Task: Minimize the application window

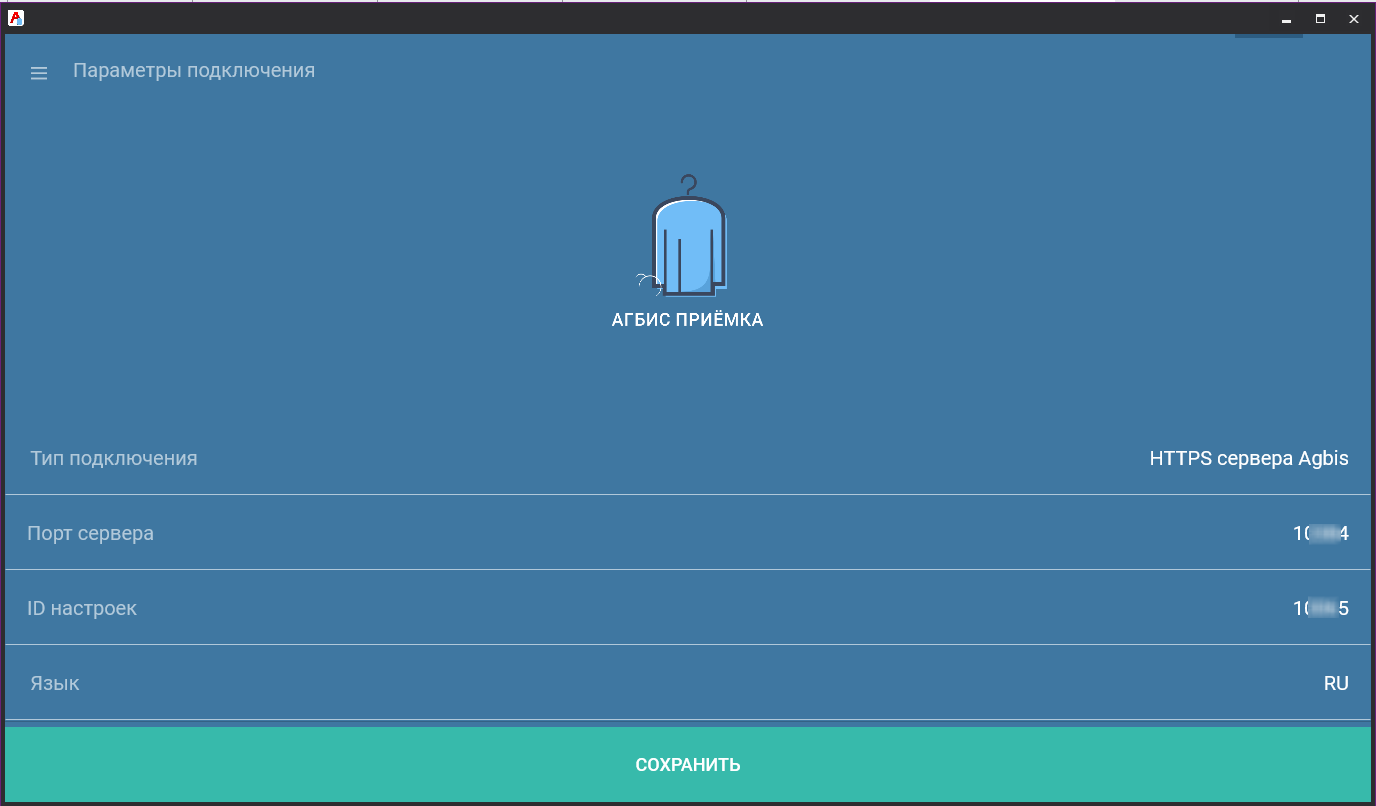Action: [1287, 19]
